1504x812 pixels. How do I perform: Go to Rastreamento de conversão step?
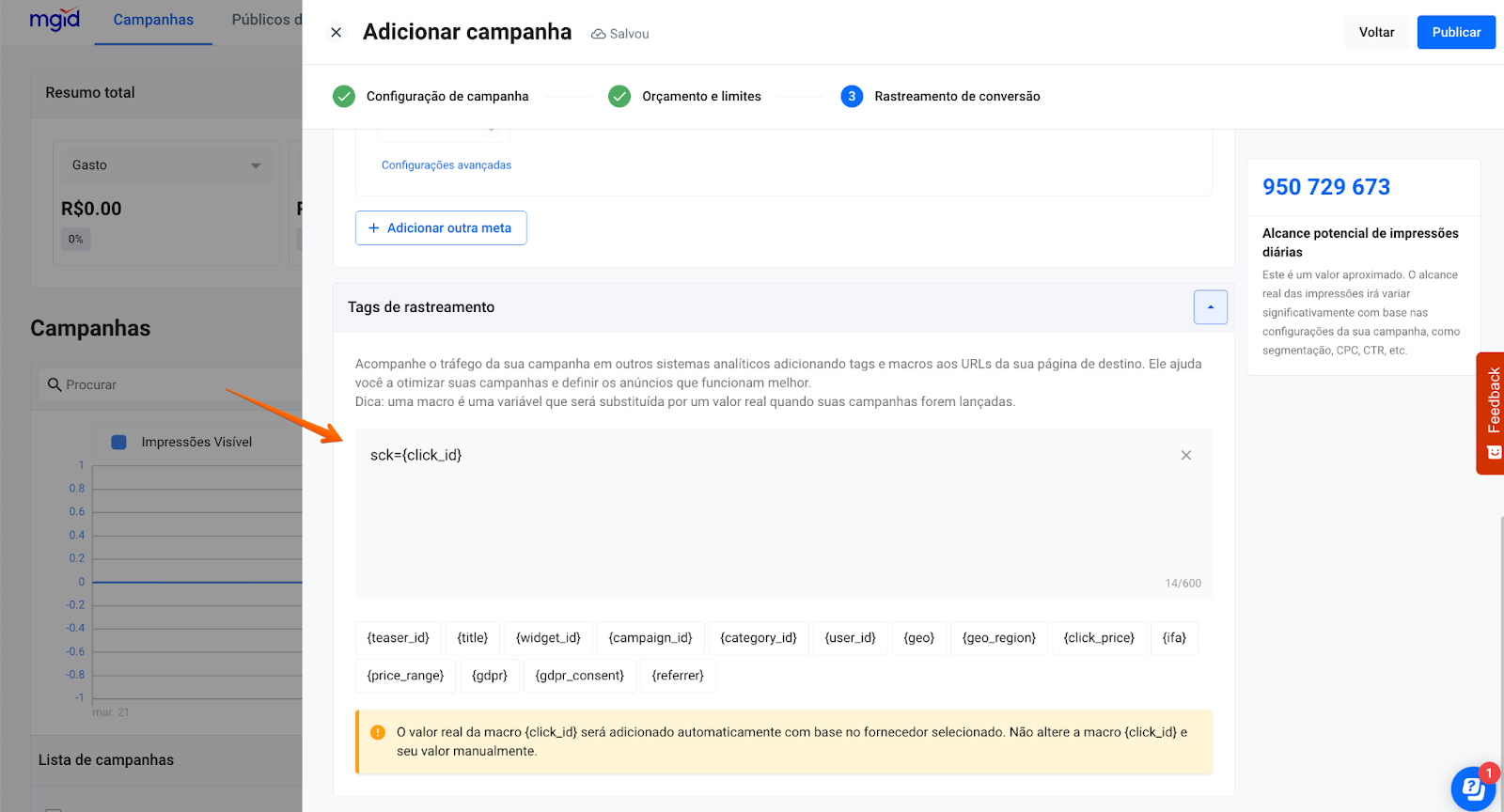[x=956, y=97]
